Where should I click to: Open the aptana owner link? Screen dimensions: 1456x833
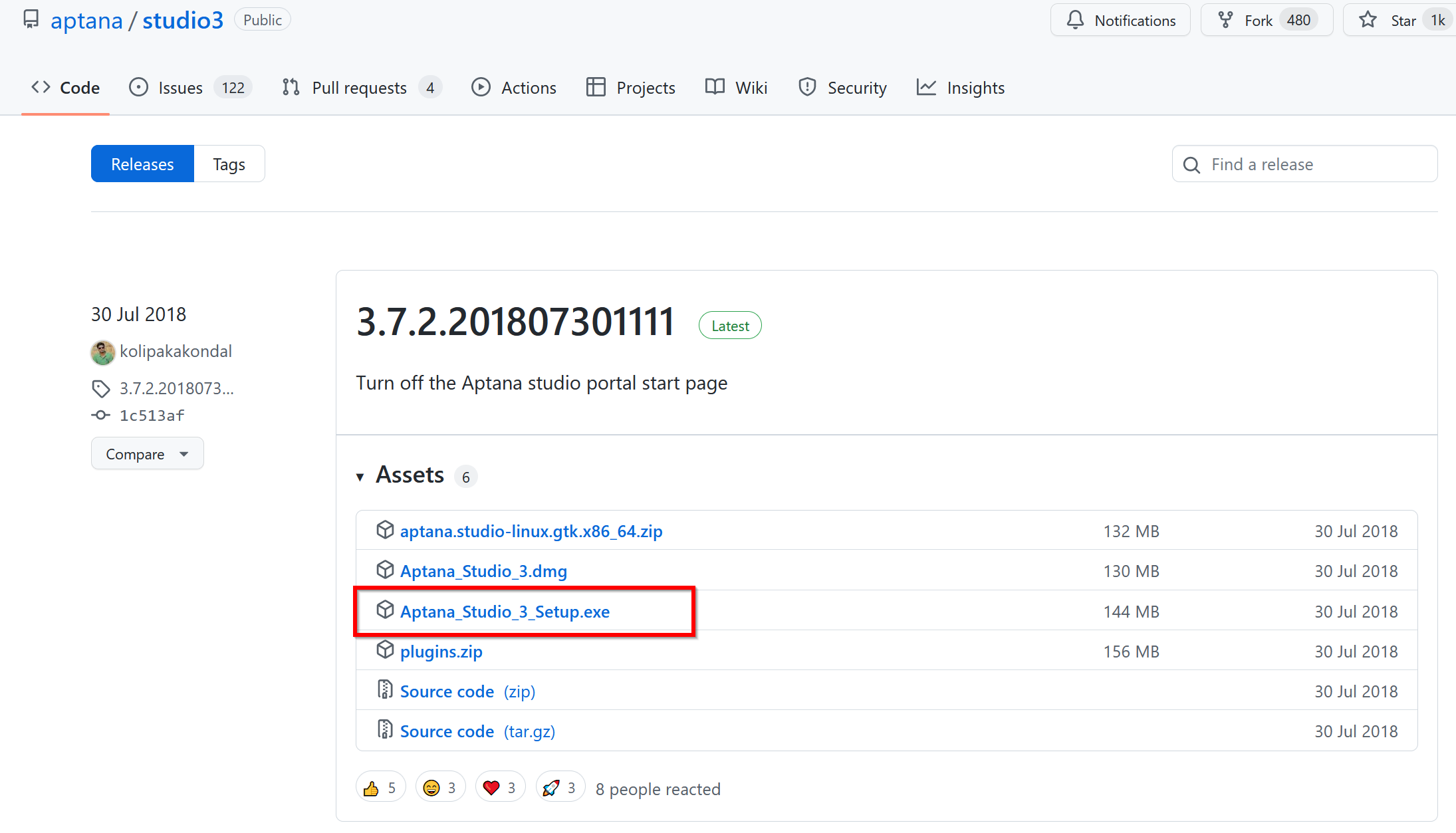[x=86, y=21]
